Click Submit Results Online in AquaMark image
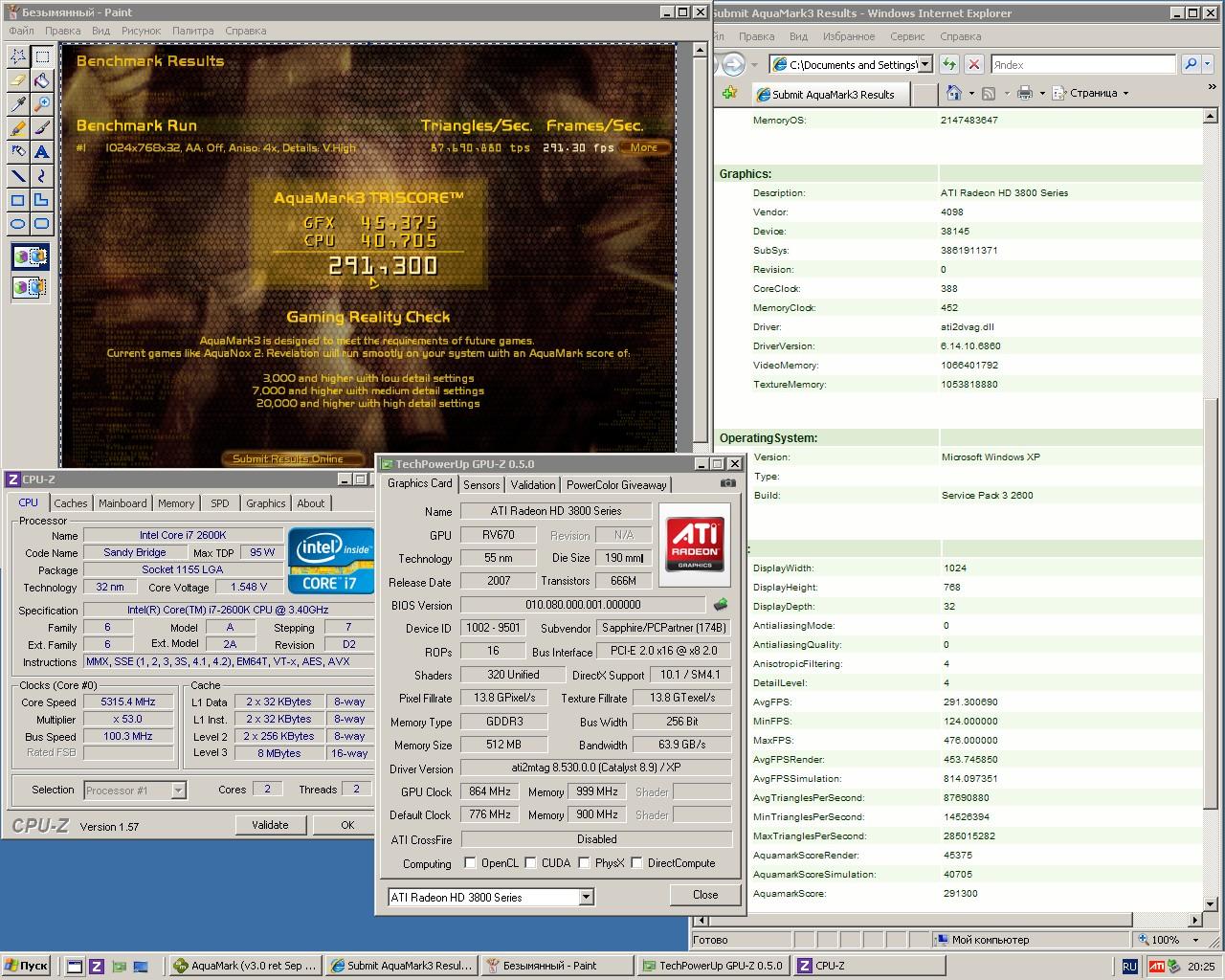This screenshot has width=1225, height=980. tap(293, 458)
